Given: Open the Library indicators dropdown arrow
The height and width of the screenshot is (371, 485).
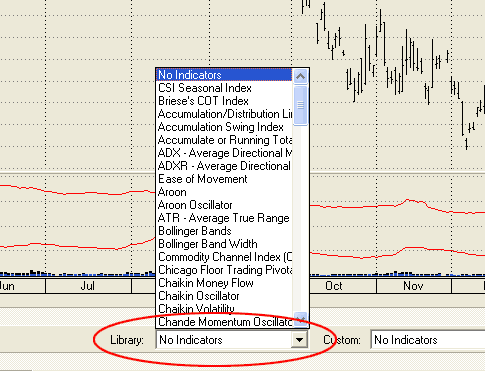Looking at the screenshot, I should click(x=299, y=340).
